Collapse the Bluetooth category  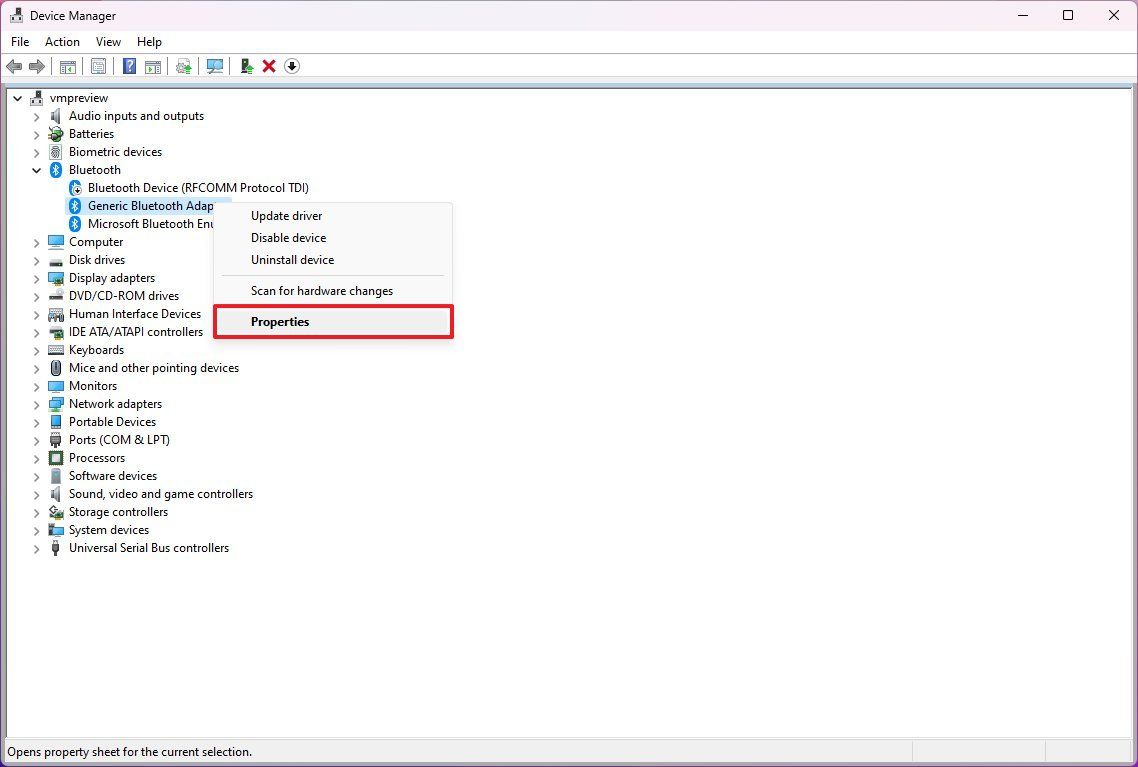(x=37, y=170)
